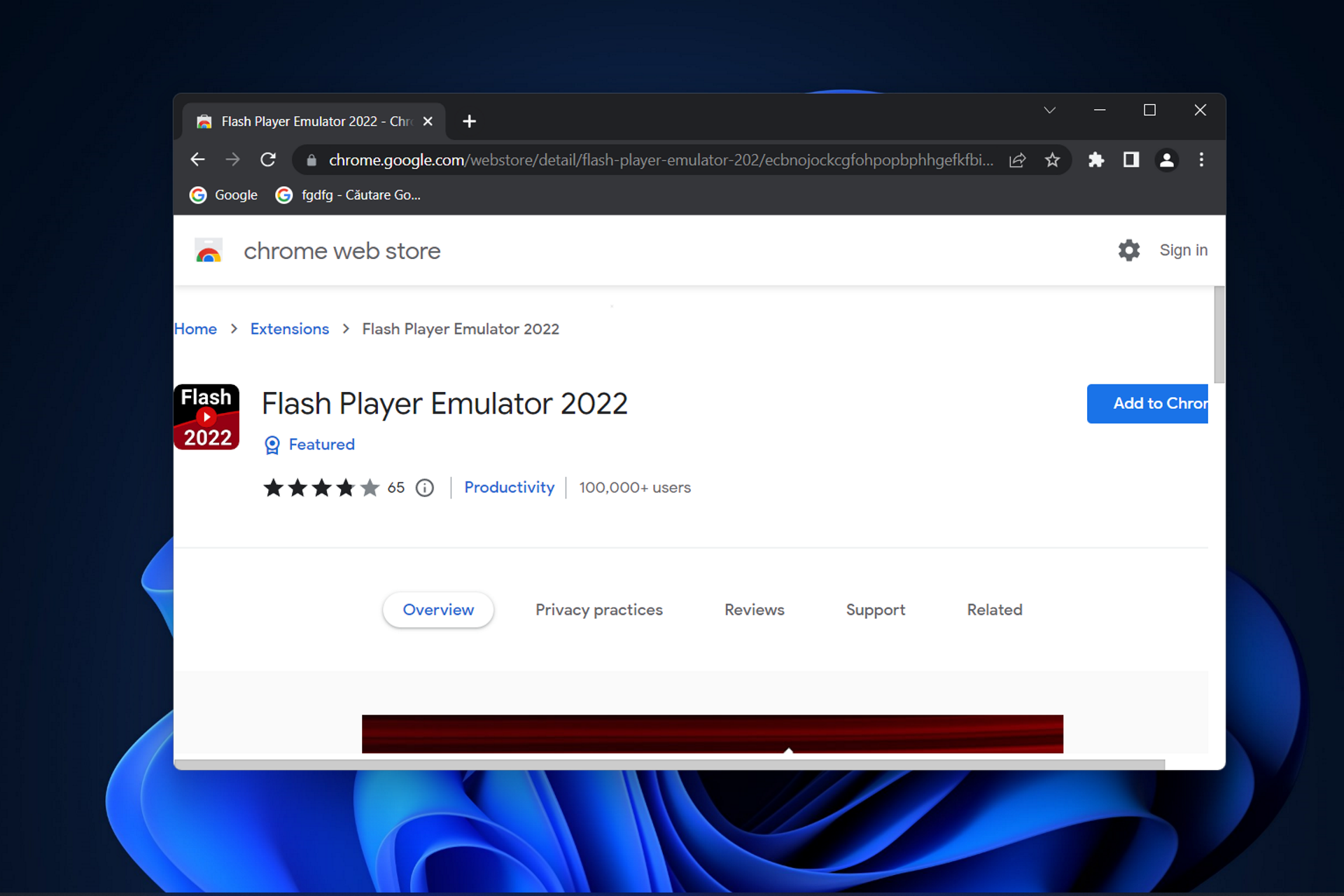Image resolution: width=1344 pixels, height=896 pixels.
Task: Expand the browser tab list dropdown
Action: 1050,109
